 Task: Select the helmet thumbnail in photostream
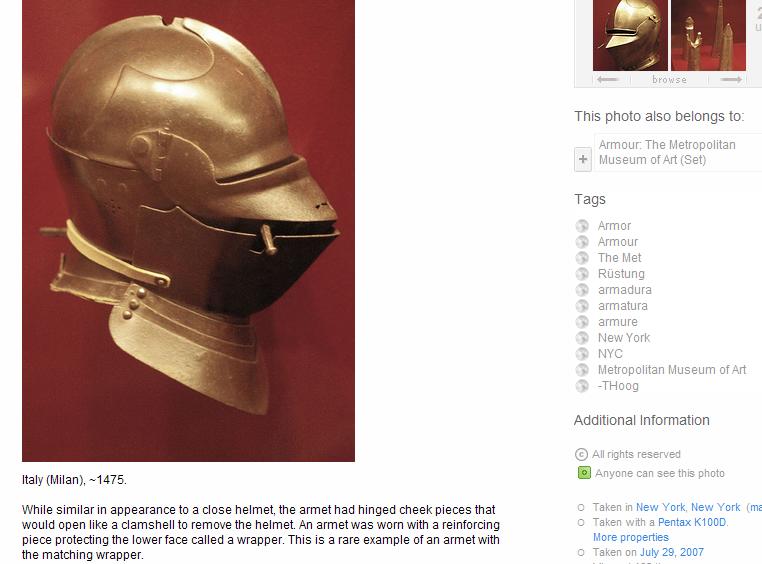[630, 35]
